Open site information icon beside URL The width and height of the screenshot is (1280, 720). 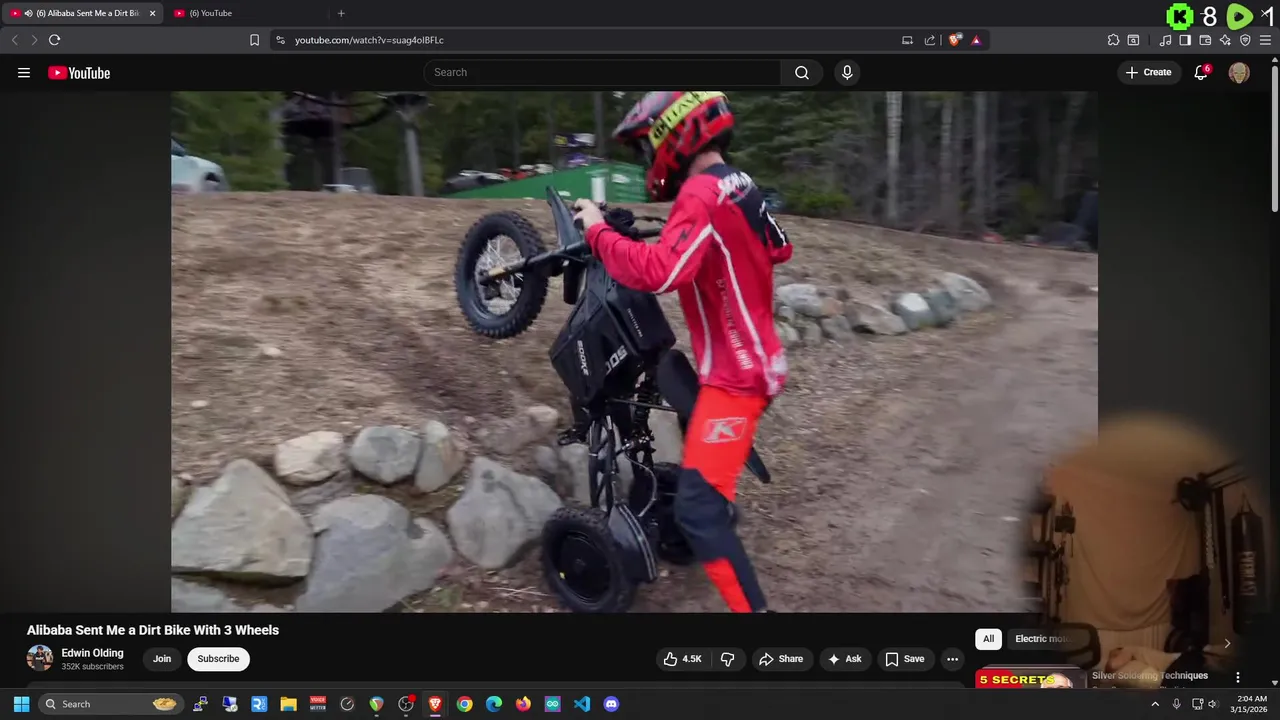tap(280, 40)
